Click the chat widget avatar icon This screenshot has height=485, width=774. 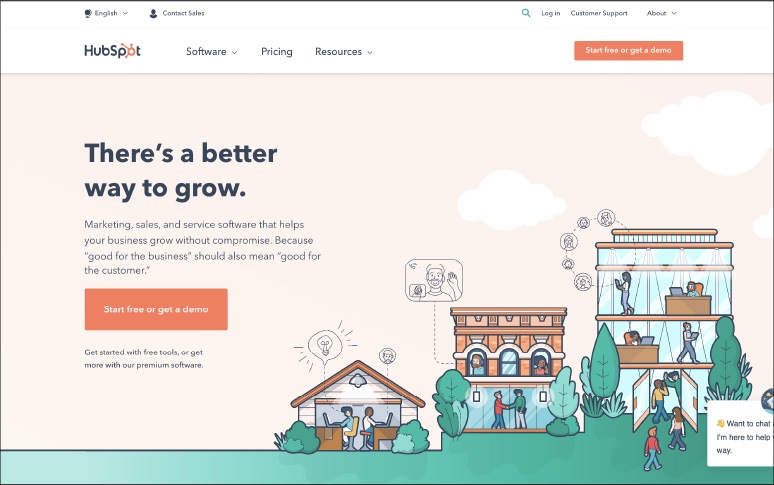click(768, 400)
